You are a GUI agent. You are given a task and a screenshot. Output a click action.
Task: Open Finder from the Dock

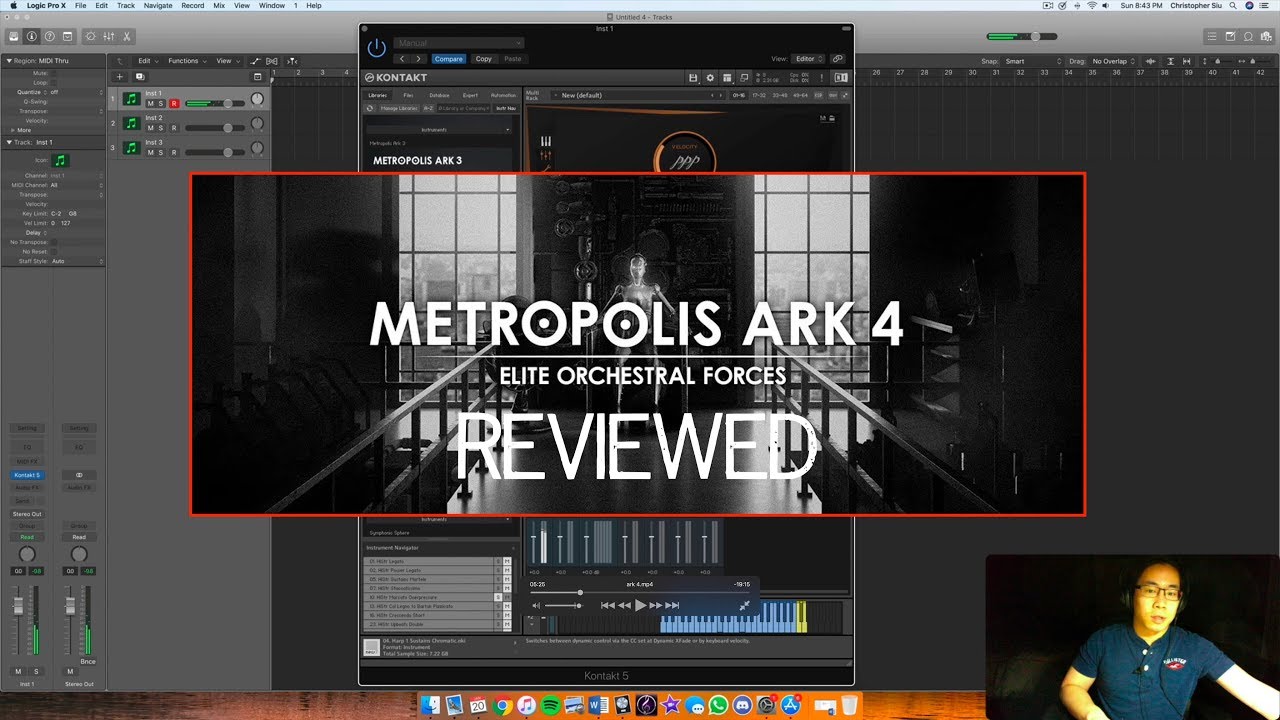point(428,706)
